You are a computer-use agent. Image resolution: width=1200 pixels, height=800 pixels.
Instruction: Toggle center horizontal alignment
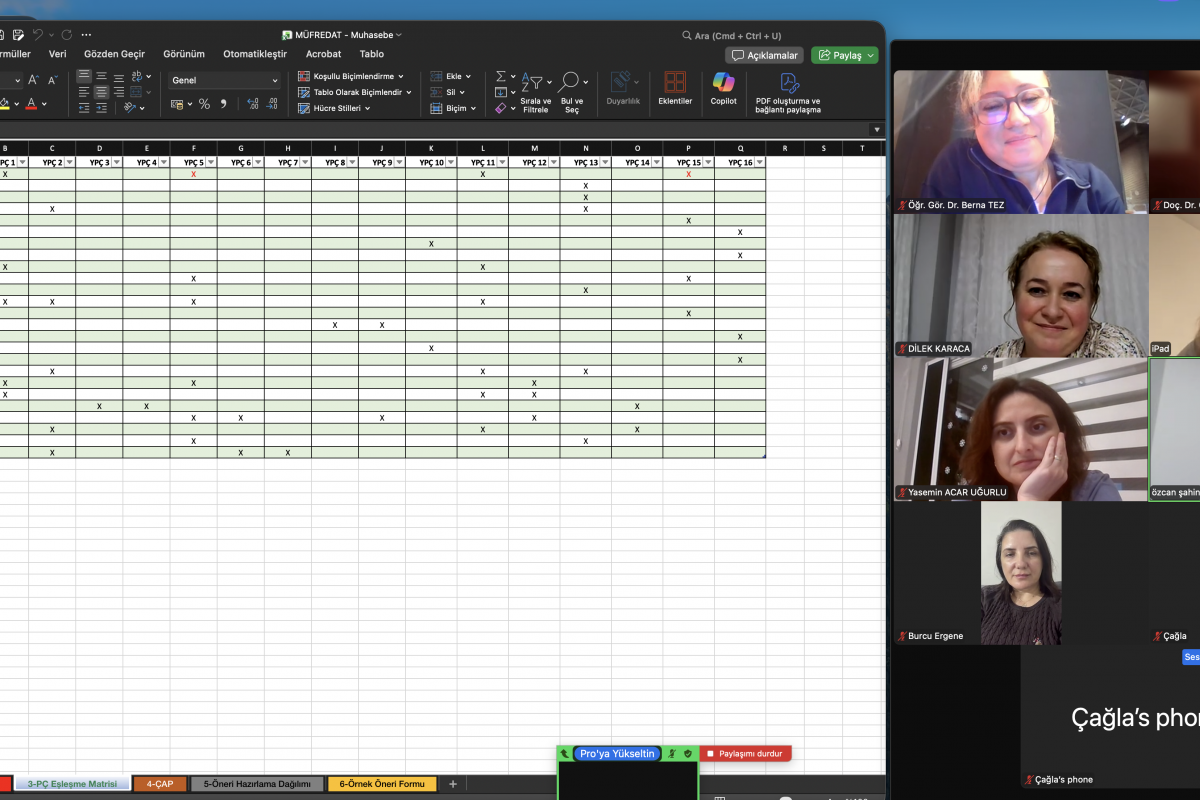click(101, 92)
